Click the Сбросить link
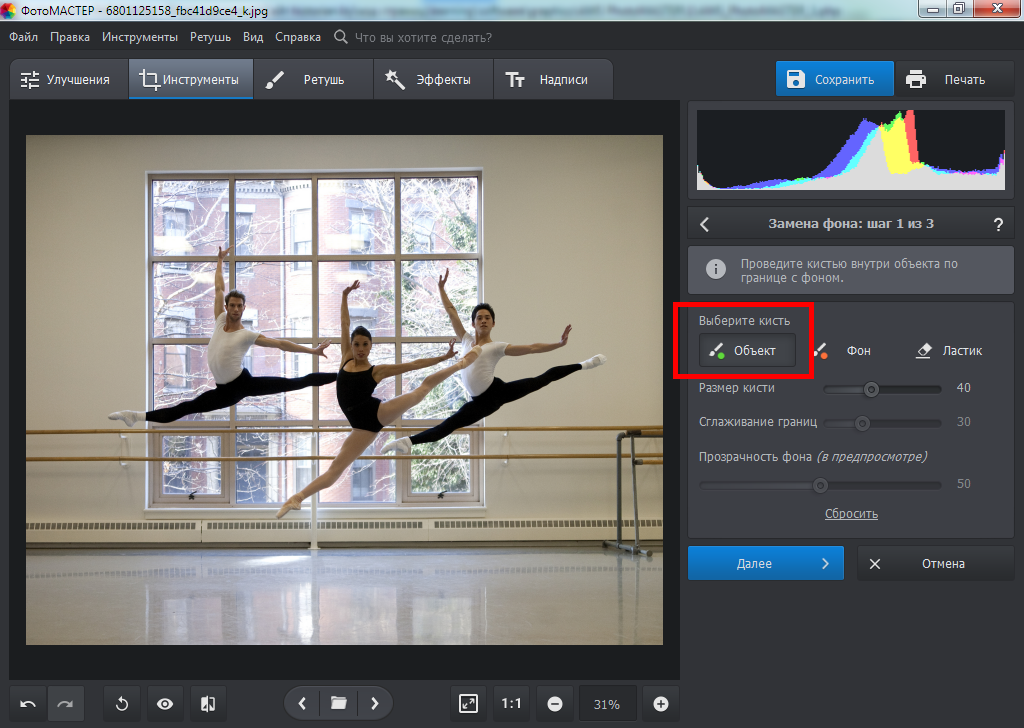The height and width of the screenshot is (728, 1024). [851, 514]
